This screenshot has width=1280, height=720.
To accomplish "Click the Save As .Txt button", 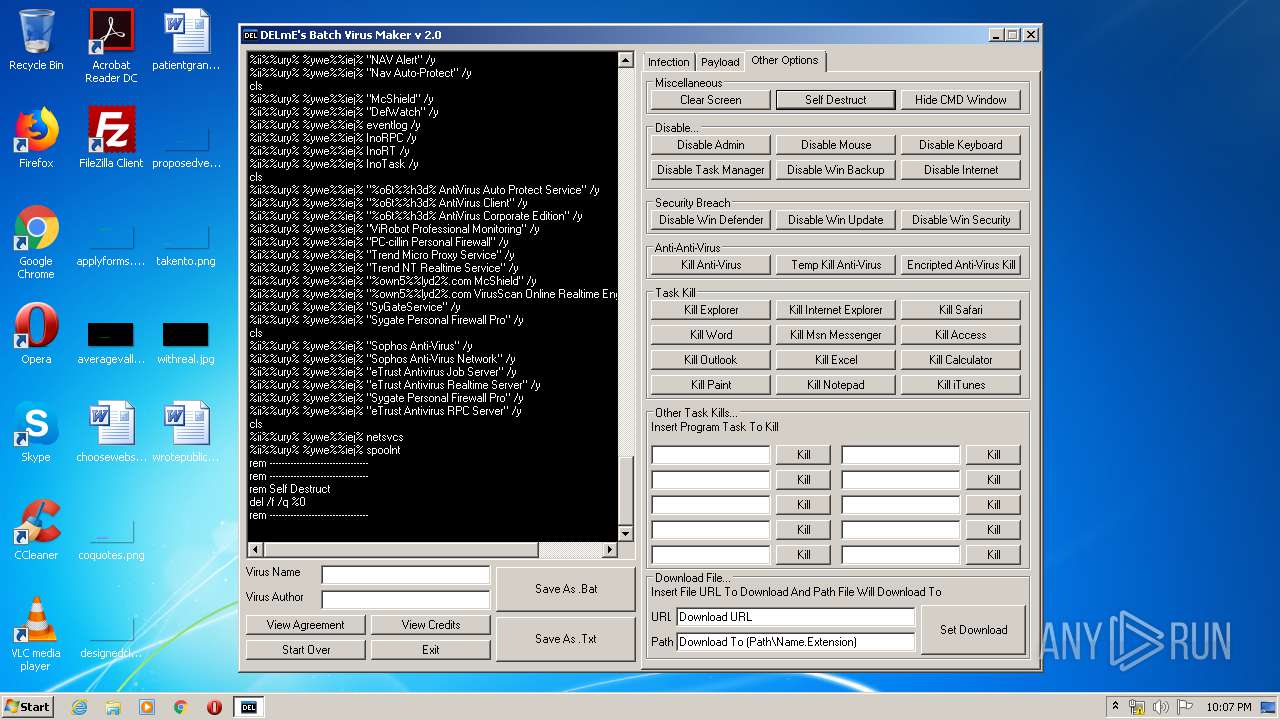I will tap(566, 639).
